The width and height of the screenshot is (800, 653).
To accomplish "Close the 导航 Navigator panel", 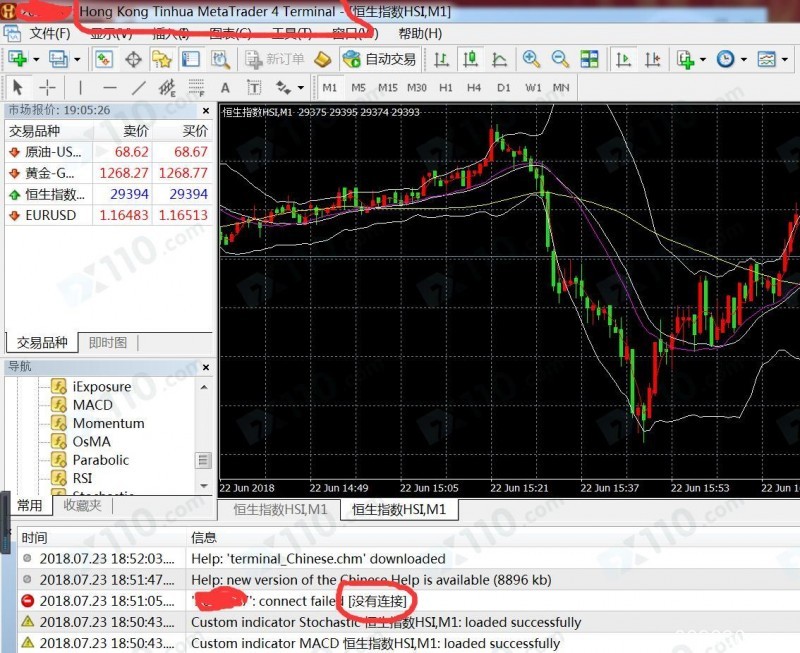I will tap(206, 367).
